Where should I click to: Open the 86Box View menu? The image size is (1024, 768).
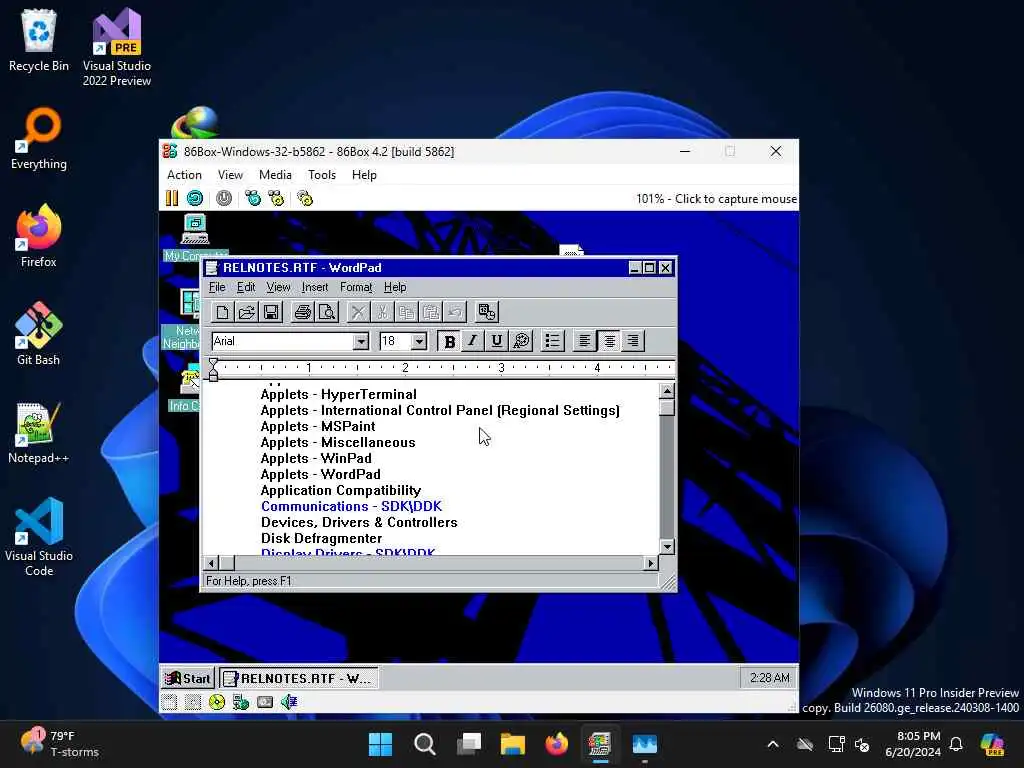[x=230, y=175]
